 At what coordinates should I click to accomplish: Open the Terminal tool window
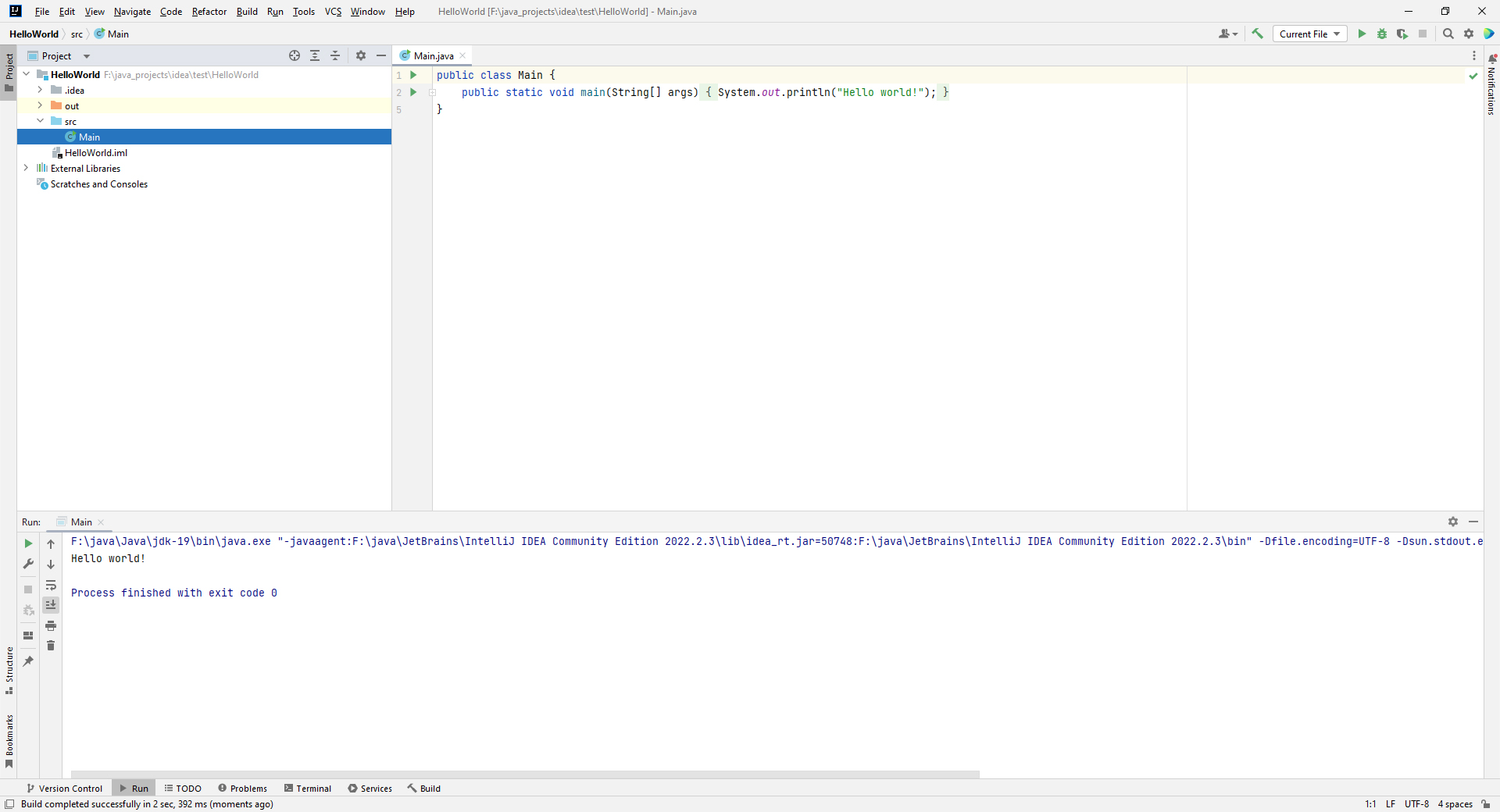[x=308, y=789]
